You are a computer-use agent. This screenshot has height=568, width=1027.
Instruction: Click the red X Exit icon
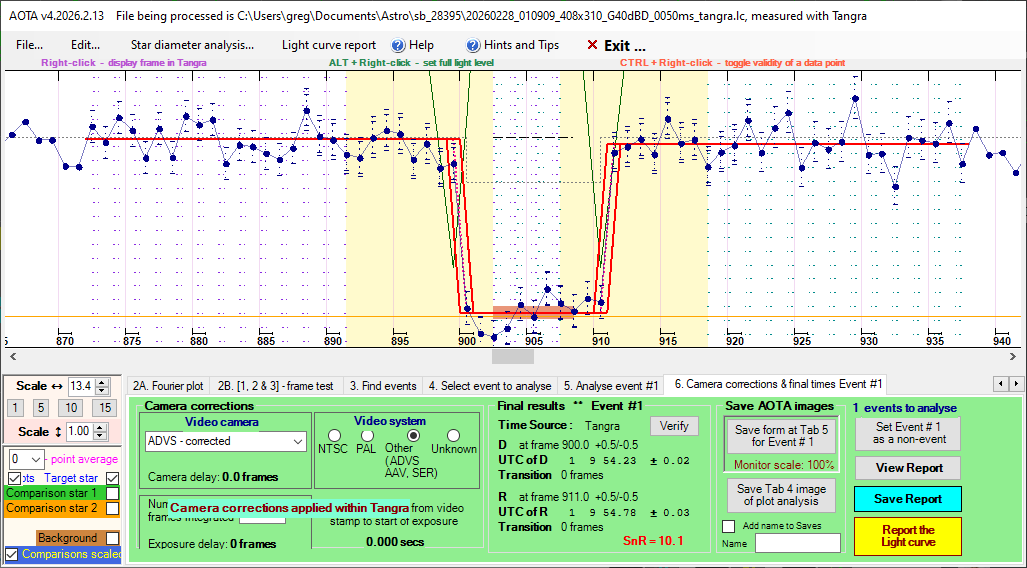pyautogui.click(x=593, y=45)
